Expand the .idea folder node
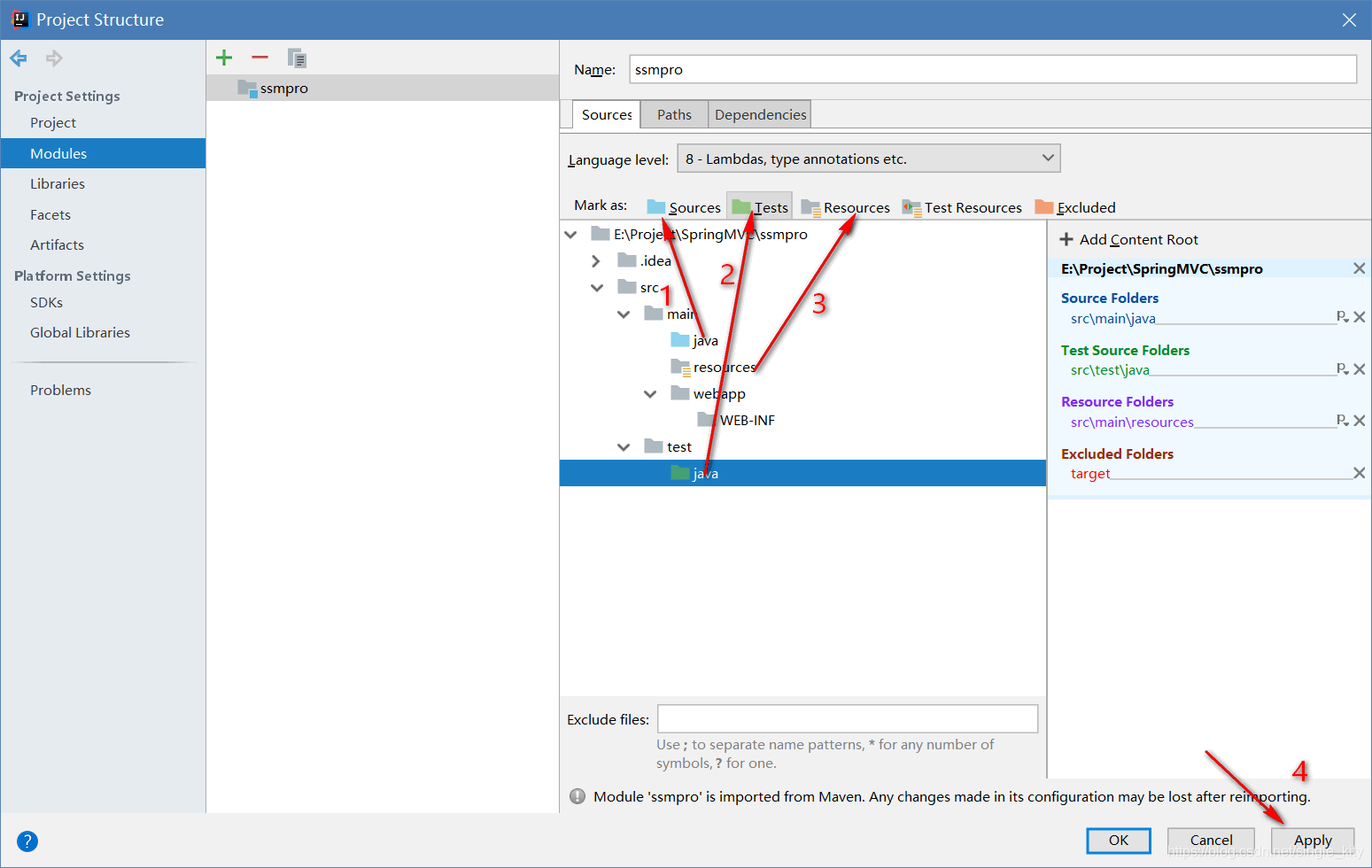Viewport: 1372px width, 868px height. point(596,260)
